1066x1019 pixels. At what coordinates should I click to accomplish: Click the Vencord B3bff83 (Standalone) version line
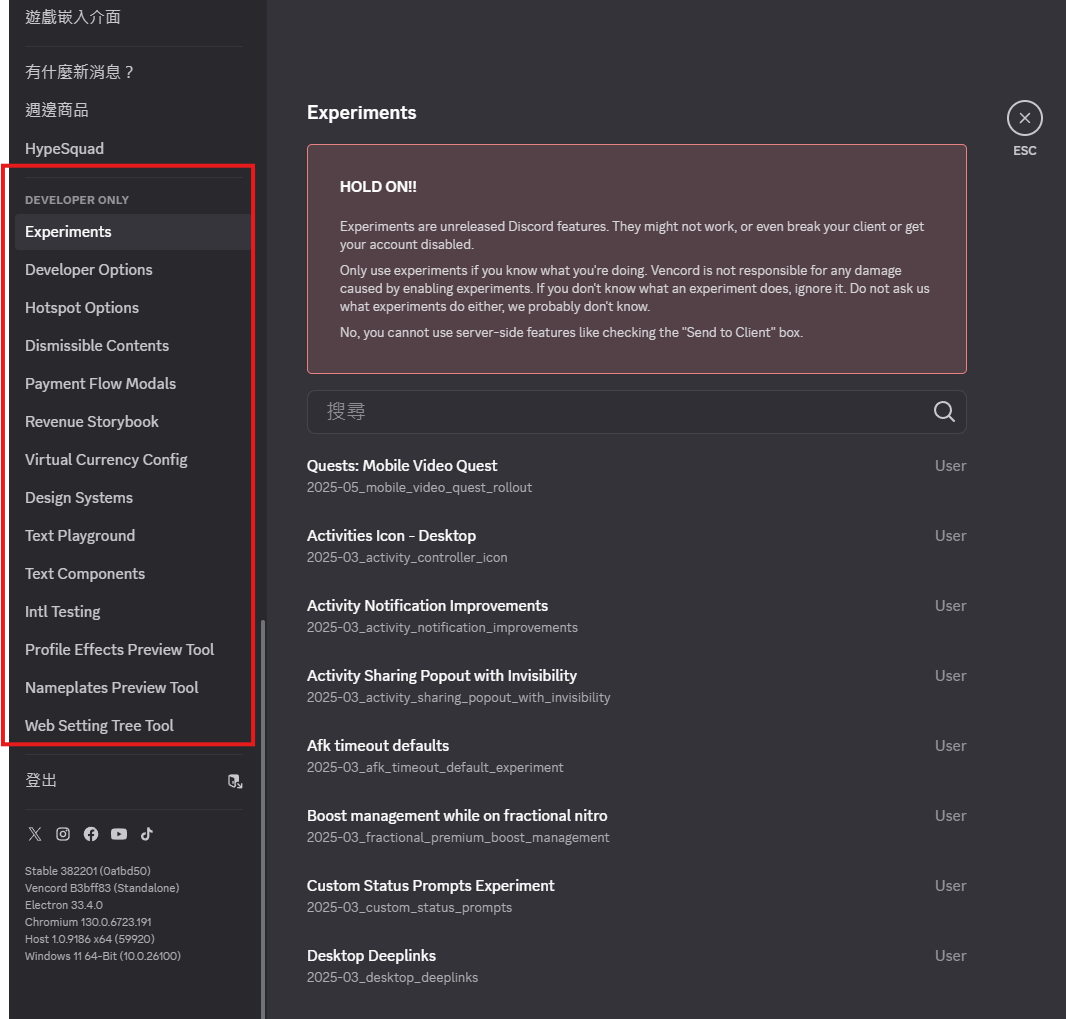102,888
